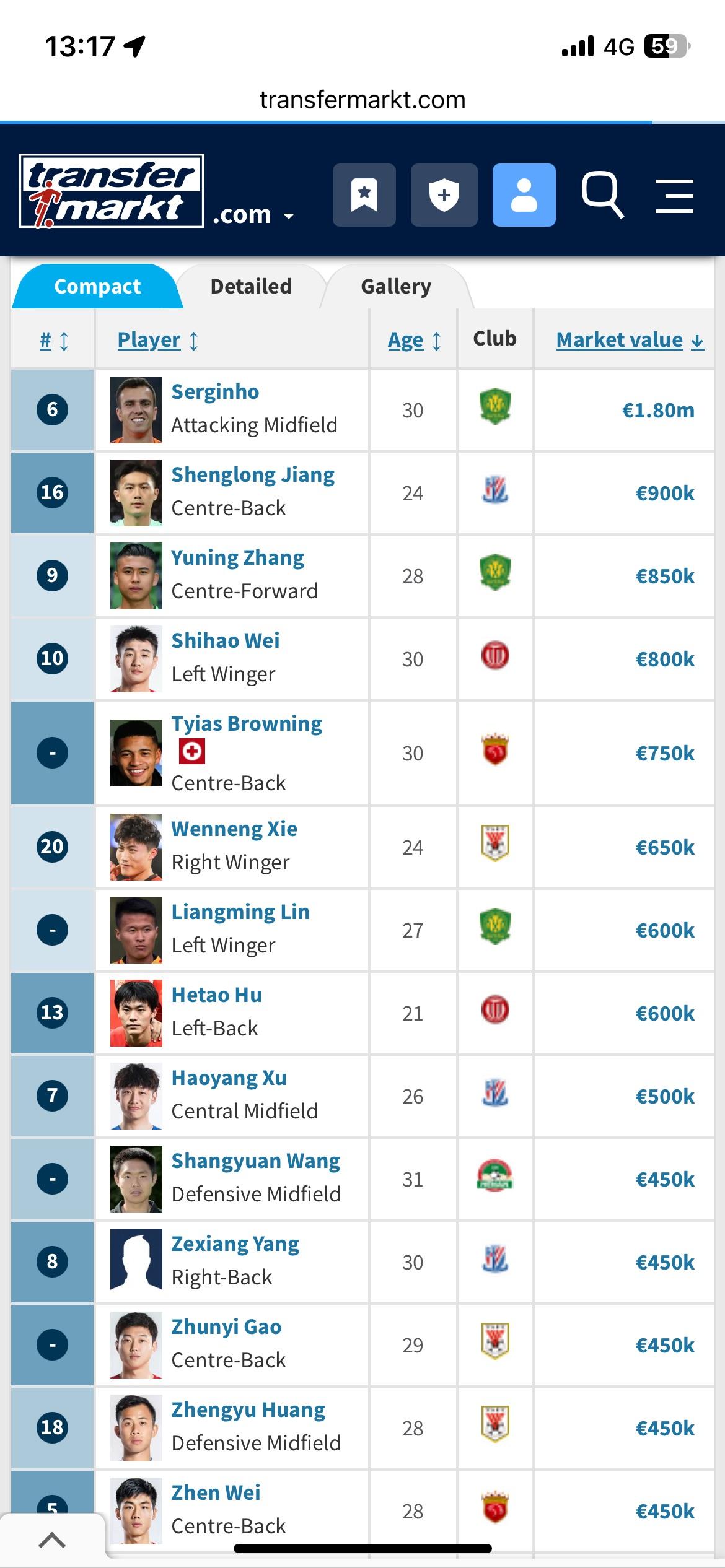This screenshot has width=725, height=1568.
Task: Tap Serginho's green club crest
Action: click(495, 406)
